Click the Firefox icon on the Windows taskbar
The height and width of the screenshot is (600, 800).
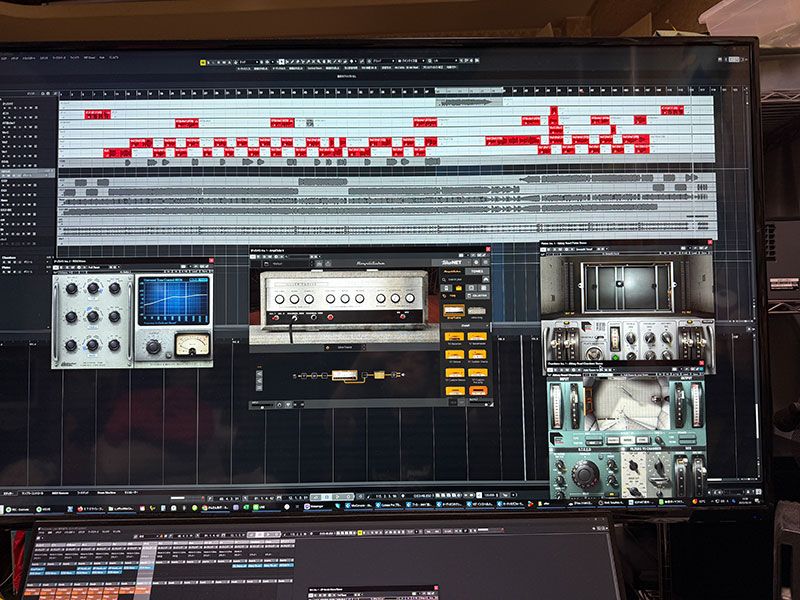point(80,509)
